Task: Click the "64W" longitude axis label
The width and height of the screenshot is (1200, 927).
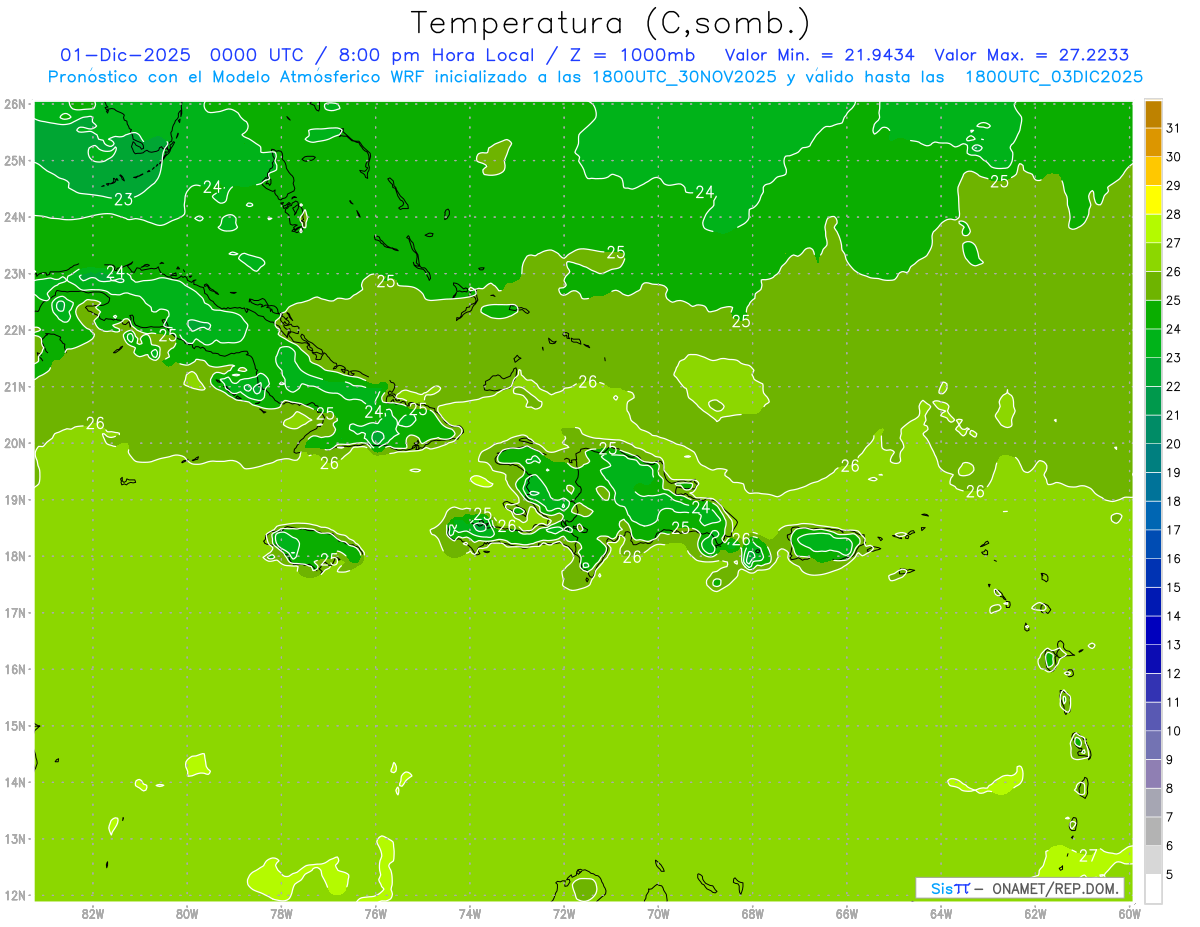Action: click(940, 913)
